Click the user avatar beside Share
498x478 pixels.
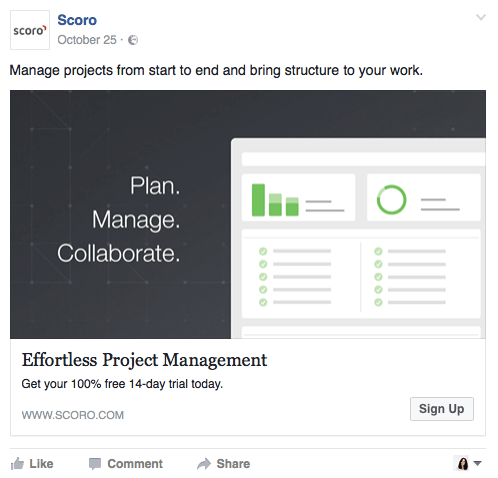(463, 463)
